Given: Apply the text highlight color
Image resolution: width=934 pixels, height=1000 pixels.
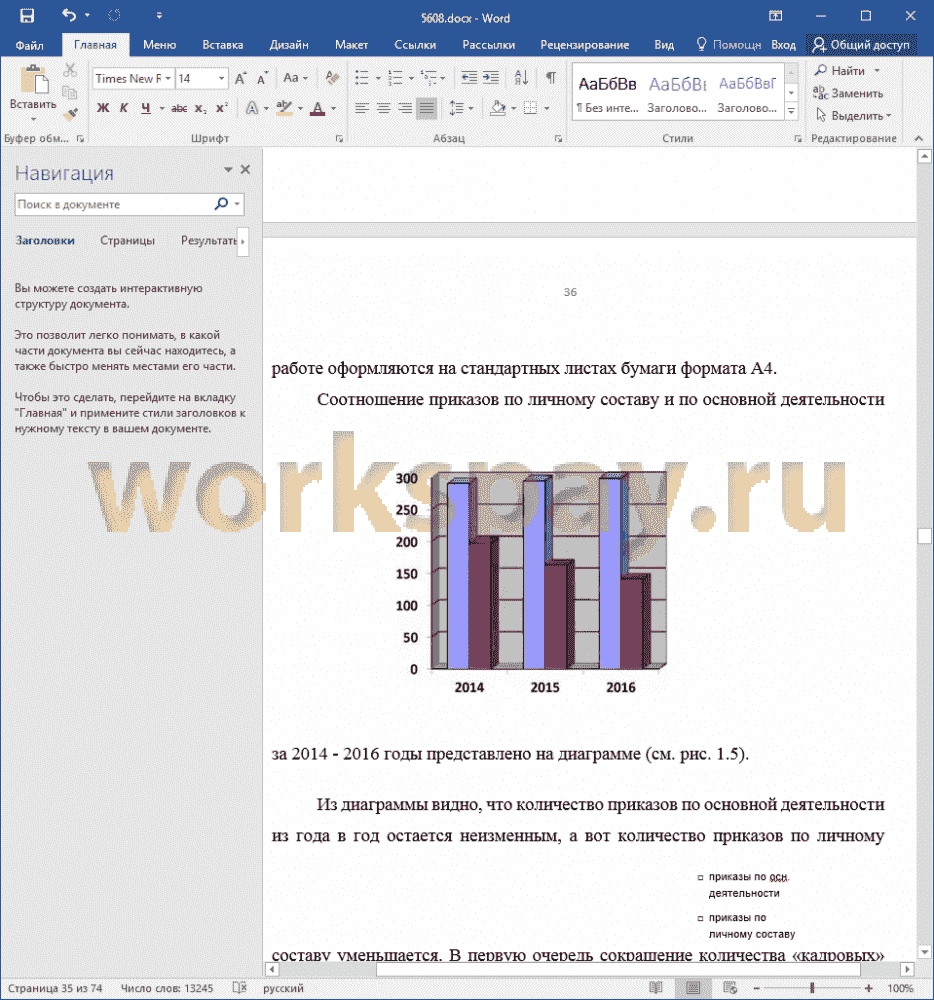Looking at the screenshot, I should 284,108.
